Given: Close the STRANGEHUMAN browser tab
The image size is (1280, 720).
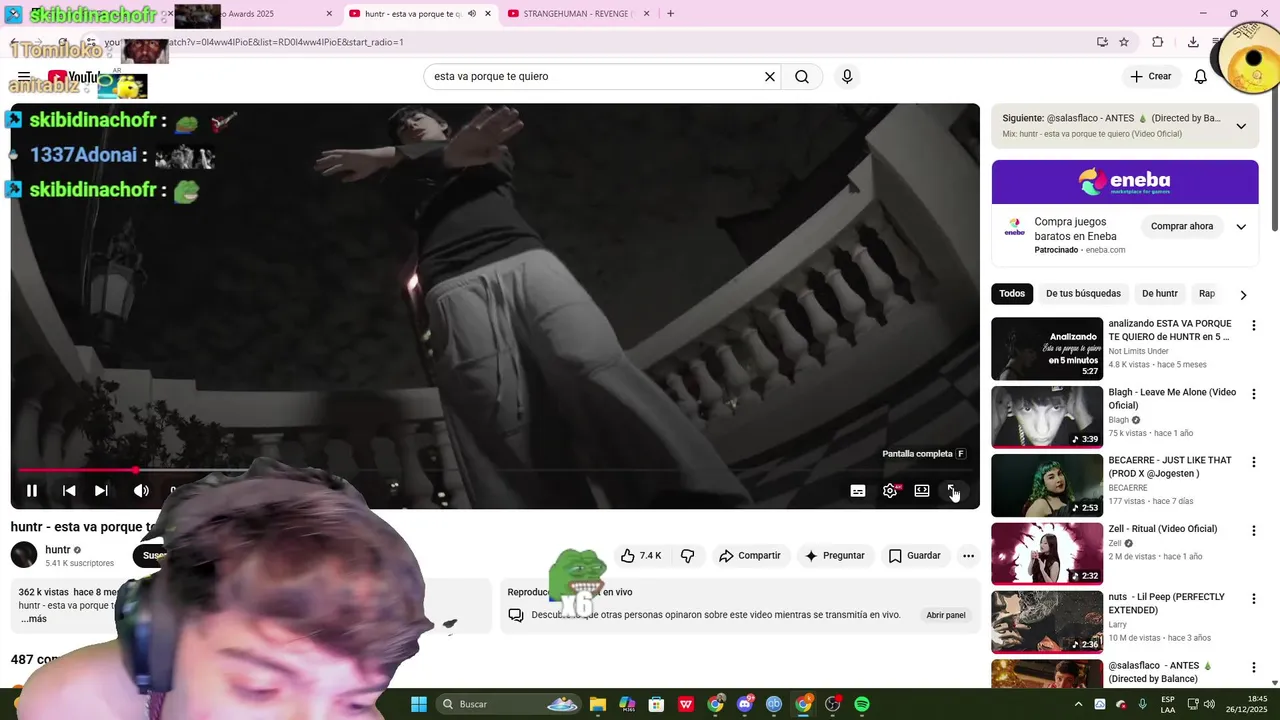Looking at the screenshot, I should (646, 14).
